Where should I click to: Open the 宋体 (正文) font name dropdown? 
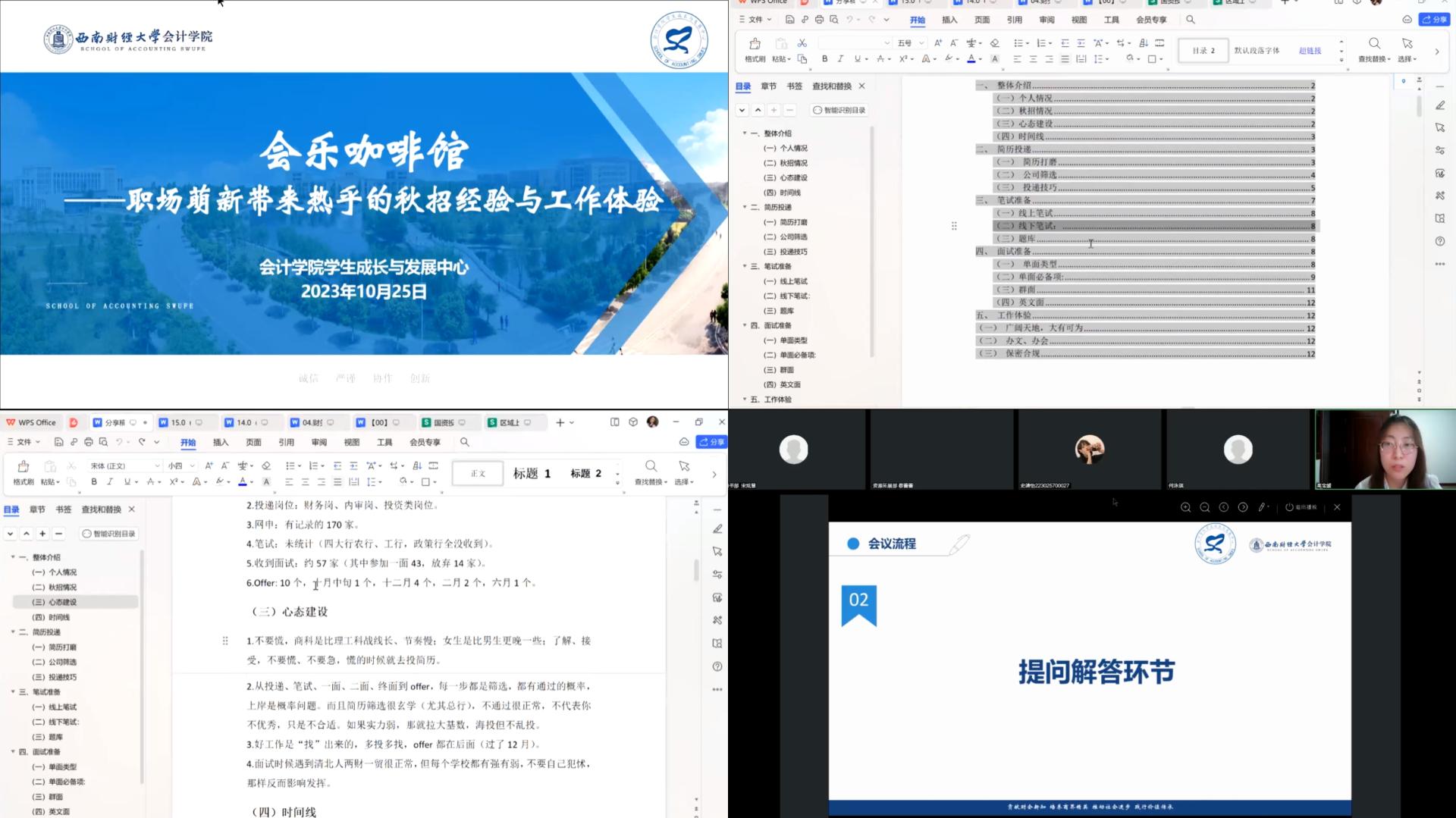157,465
